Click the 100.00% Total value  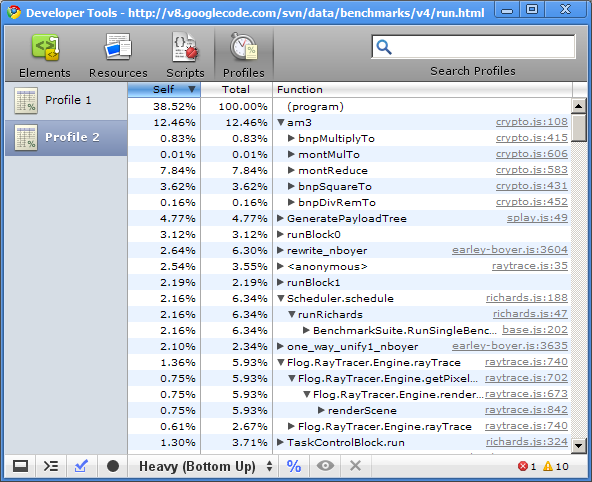pyautogui.click(x=243, y=107)
